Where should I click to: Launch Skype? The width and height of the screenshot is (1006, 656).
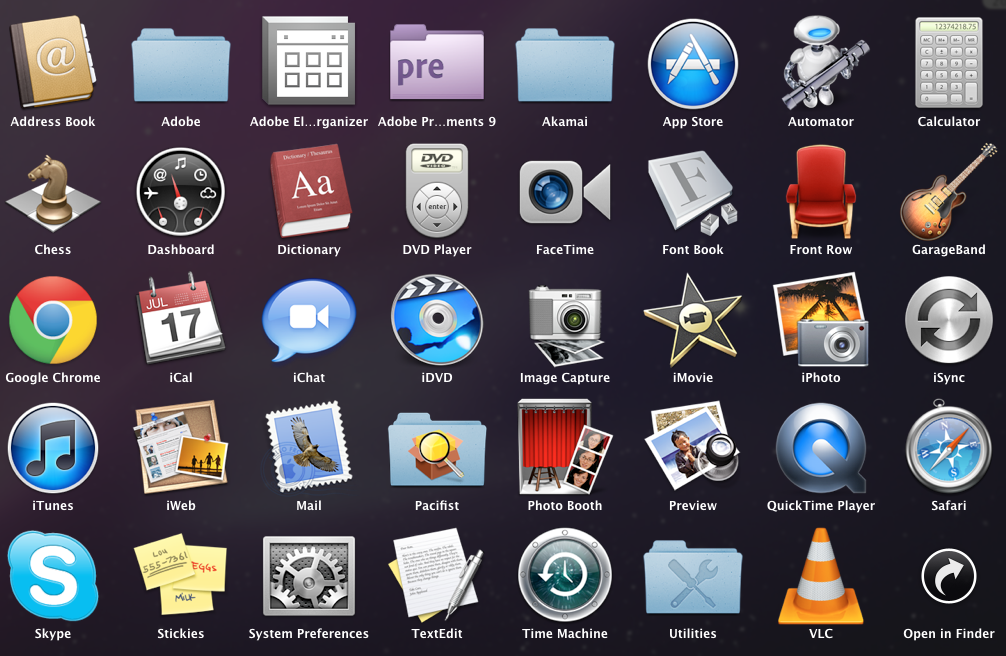click(x=53, y=576)
